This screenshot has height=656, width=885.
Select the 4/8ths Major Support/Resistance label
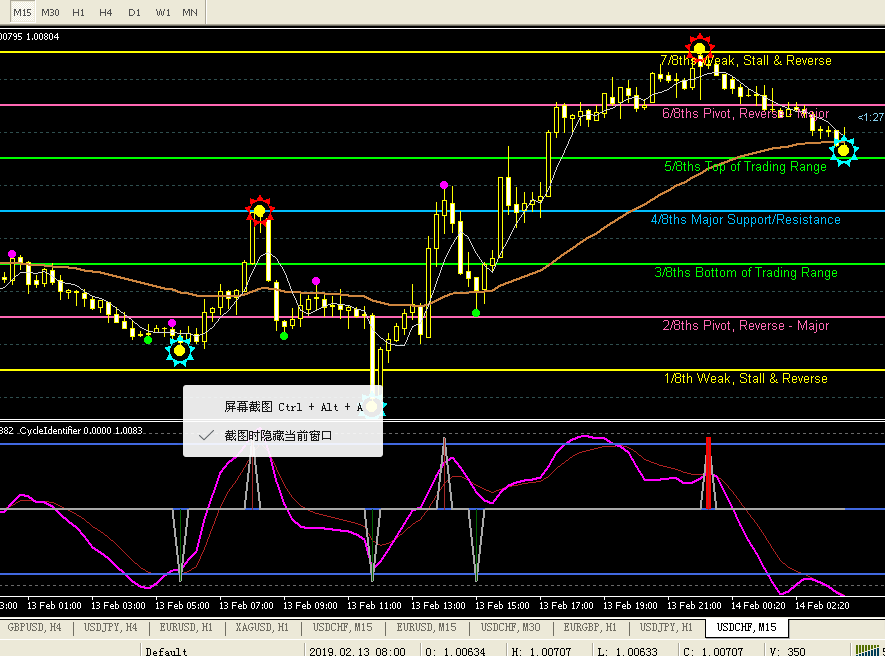click(746, 220)
